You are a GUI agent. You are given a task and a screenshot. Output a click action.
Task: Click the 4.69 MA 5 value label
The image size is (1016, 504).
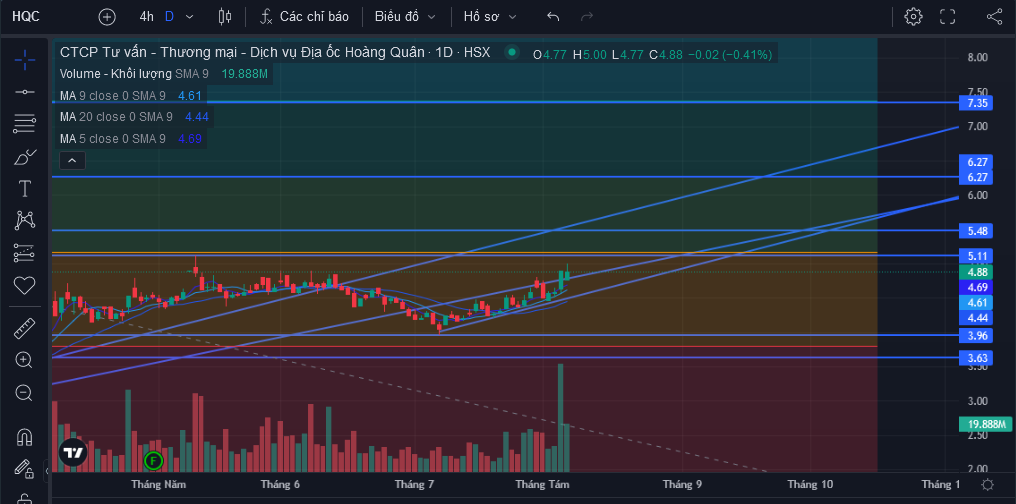tap(976, 287)
